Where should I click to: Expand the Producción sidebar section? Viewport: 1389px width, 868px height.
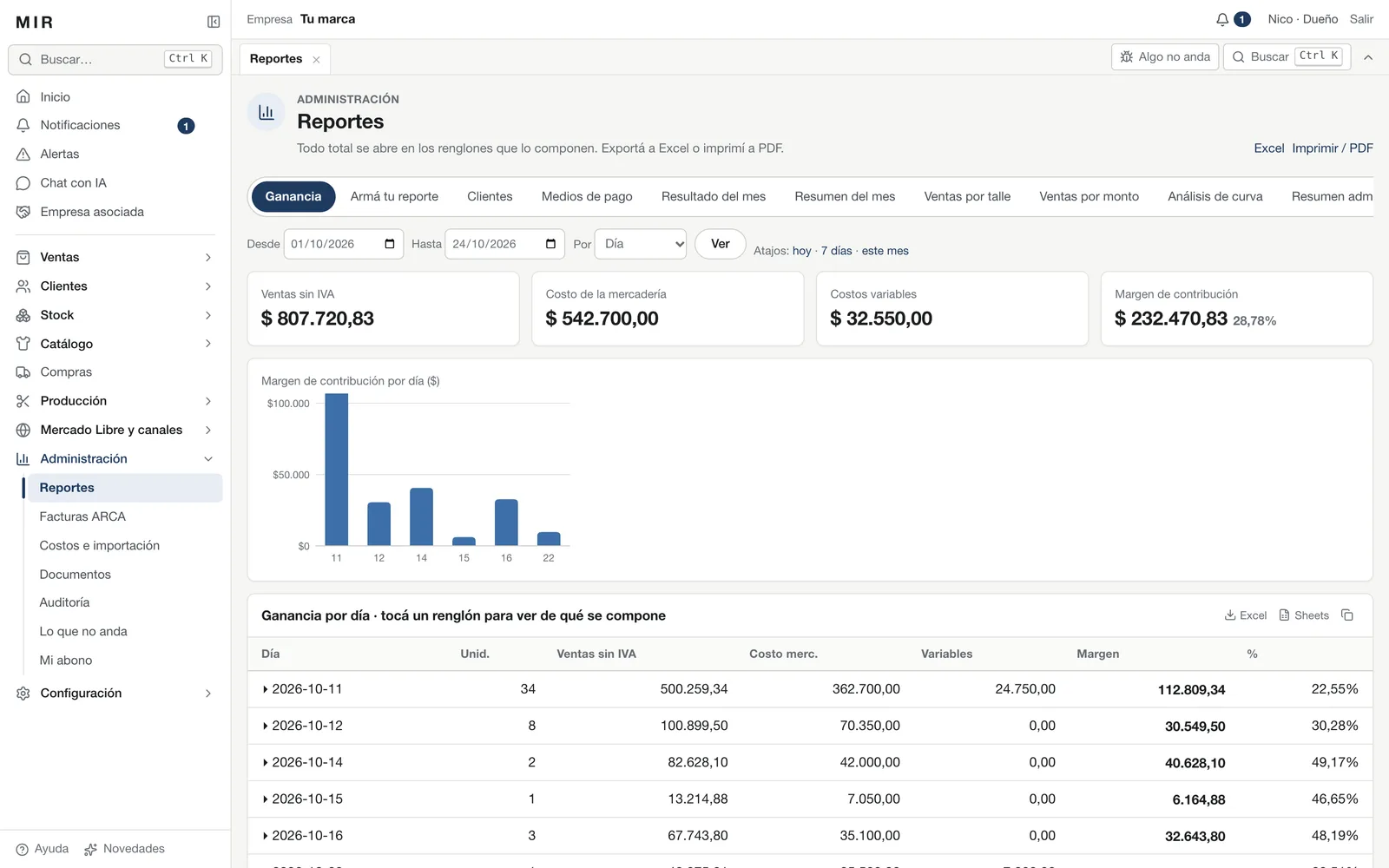point(115,401)
